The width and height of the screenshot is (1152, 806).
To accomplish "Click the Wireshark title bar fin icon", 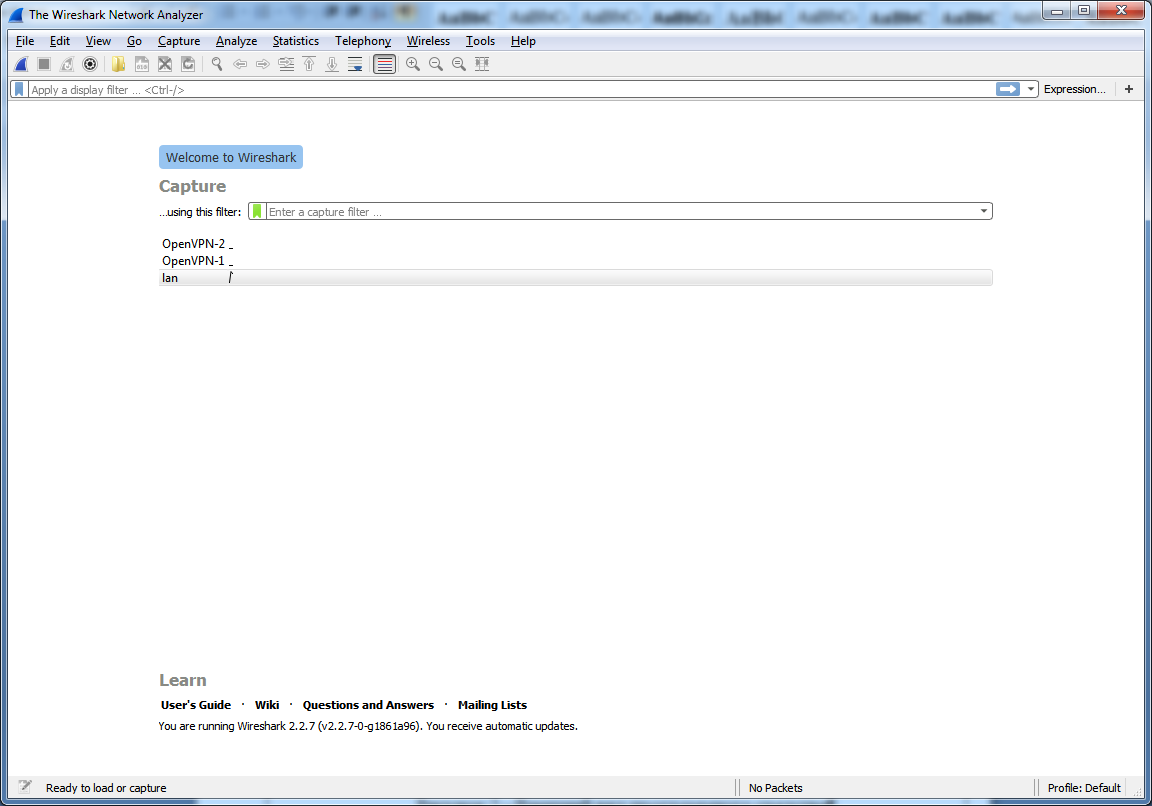I will pyautogui.click(x=15, y=15).
